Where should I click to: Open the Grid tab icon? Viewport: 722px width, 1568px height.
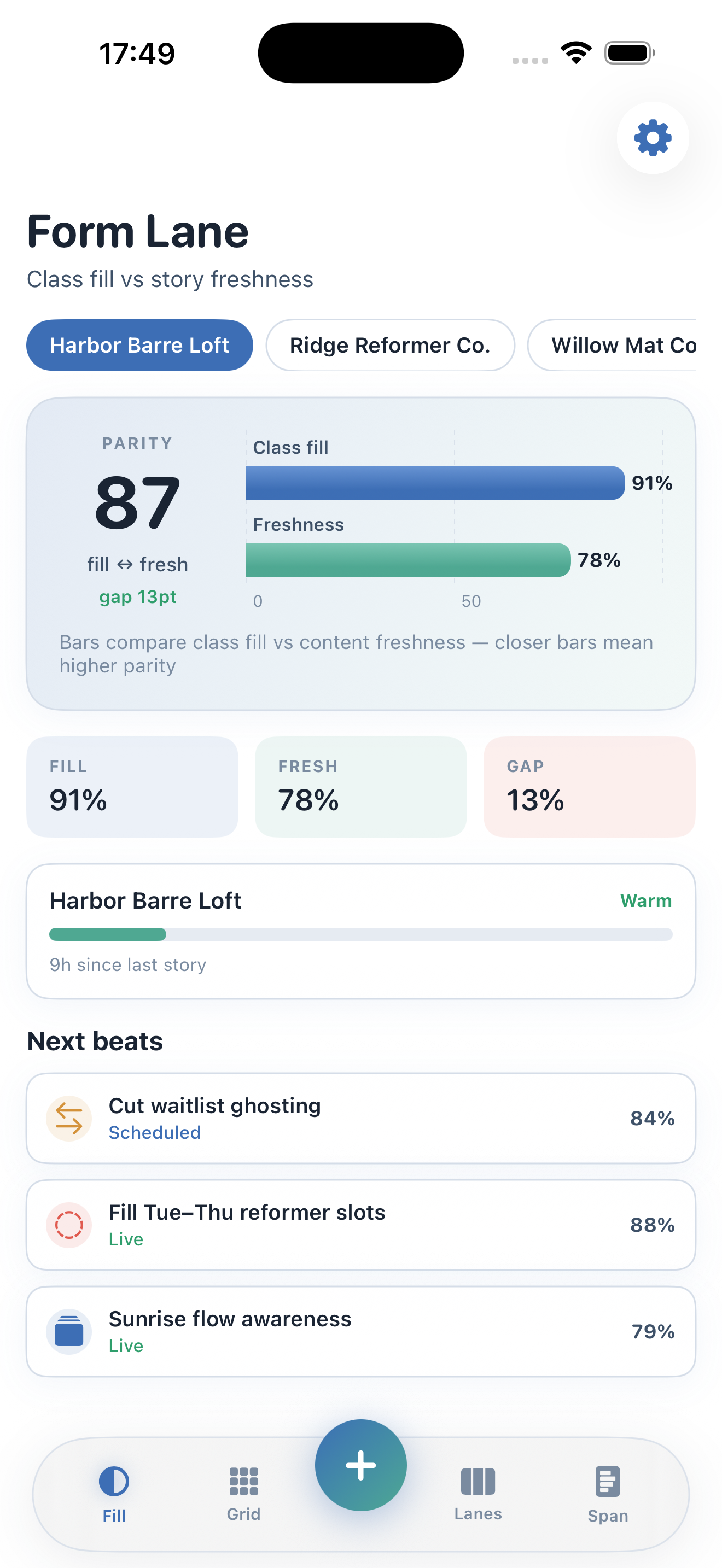[243, 1481]
